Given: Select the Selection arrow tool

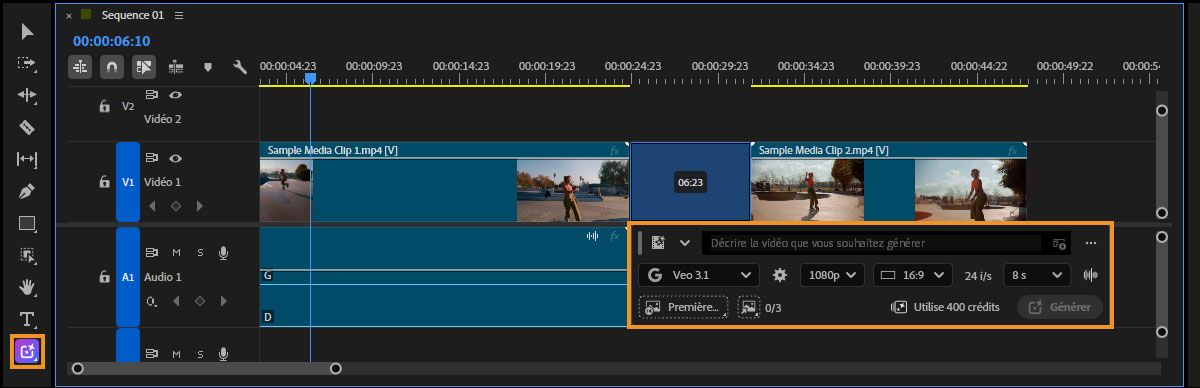Looking at the screenshot, I should (27, 32).
